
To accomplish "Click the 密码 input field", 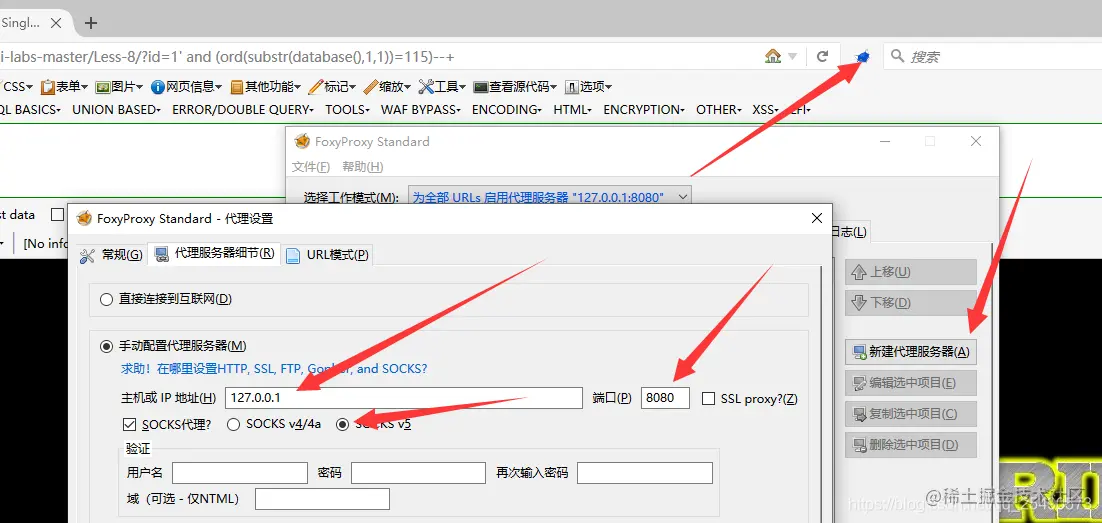I will [x=418, y=473].
